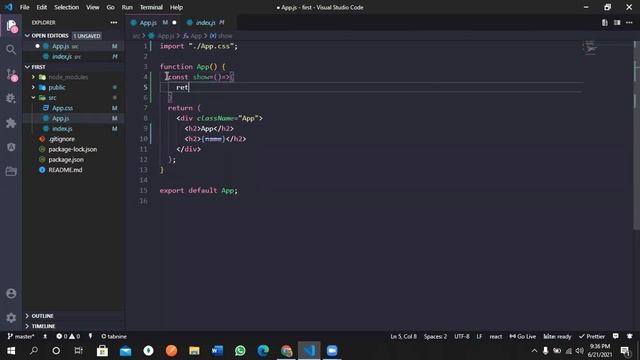Open the Explorer view in activity bar
This screenshot has width=640, height=360.
[11, 25]
